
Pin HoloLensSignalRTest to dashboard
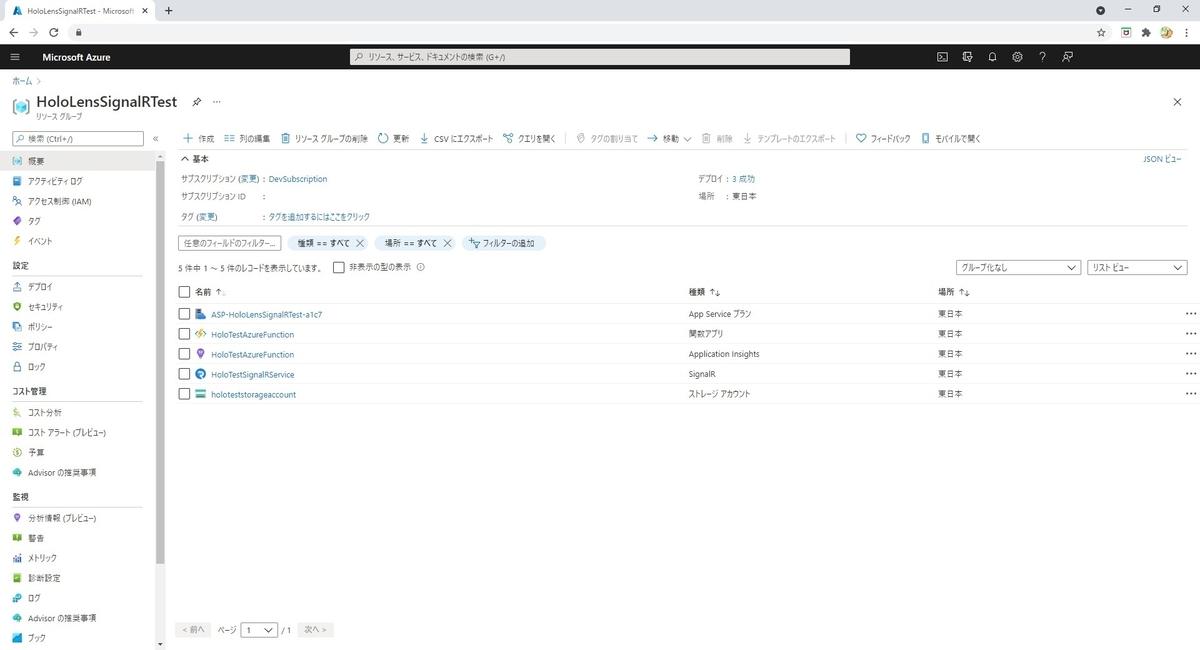click(197, 102)
